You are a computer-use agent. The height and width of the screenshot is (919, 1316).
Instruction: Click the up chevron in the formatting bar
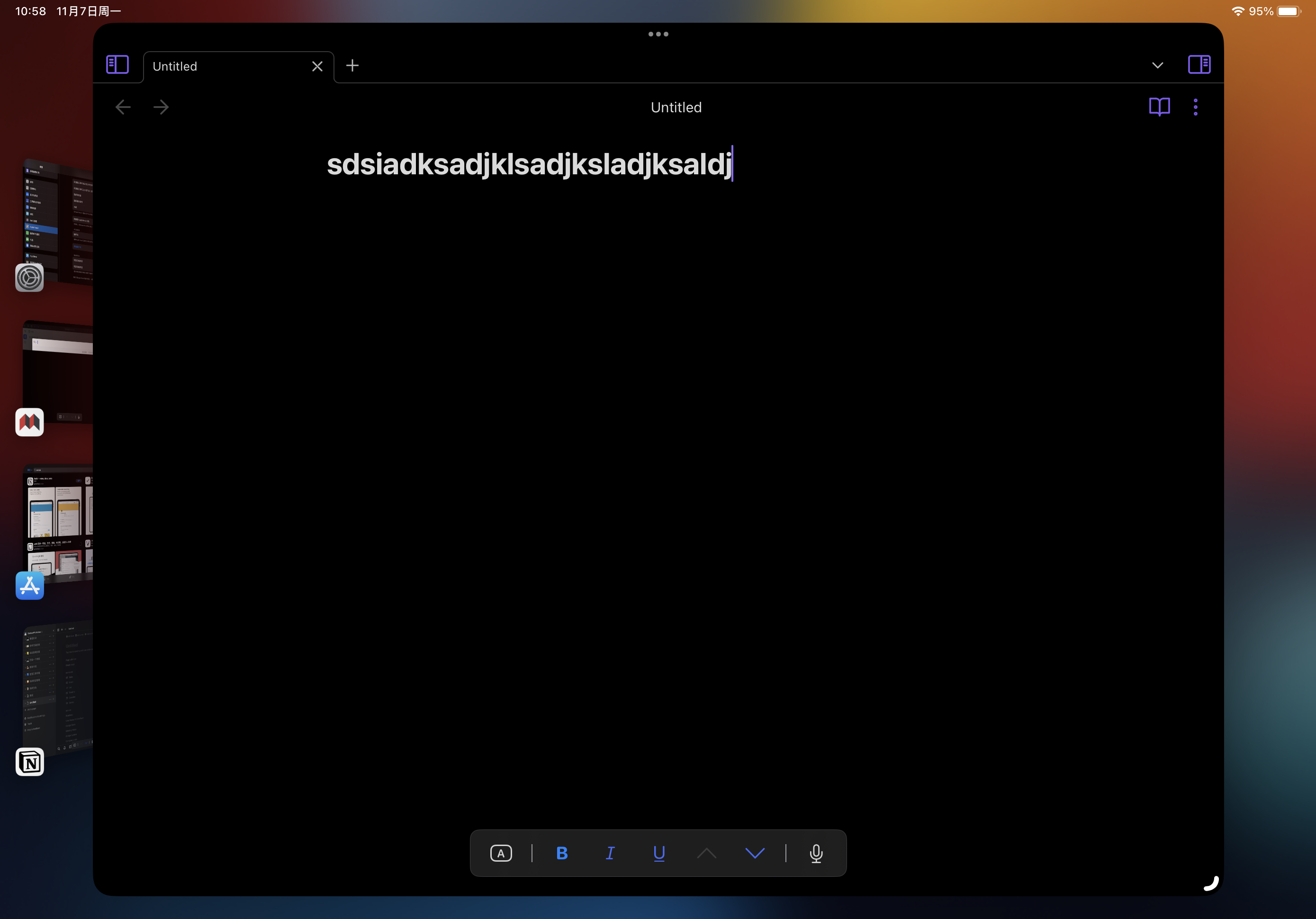(x=707, y=853)
